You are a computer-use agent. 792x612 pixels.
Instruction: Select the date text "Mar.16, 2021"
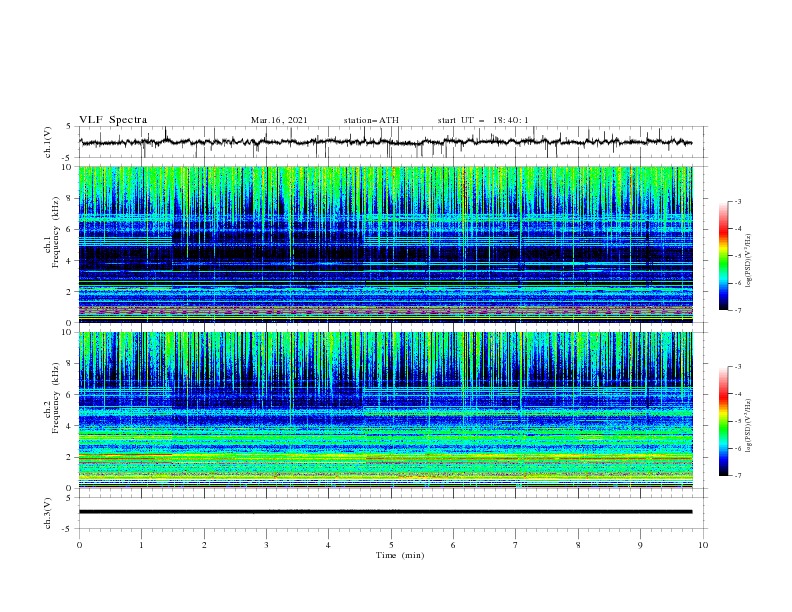(279, 120)
